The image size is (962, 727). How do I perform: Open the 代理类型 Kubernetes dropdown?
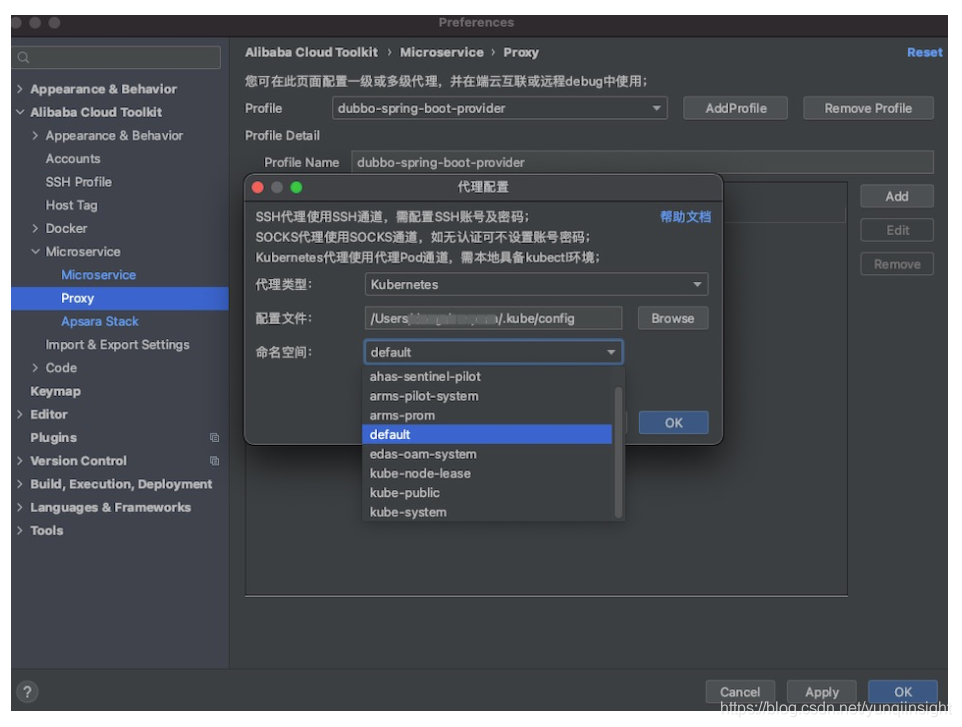click(x=536, y=285)
